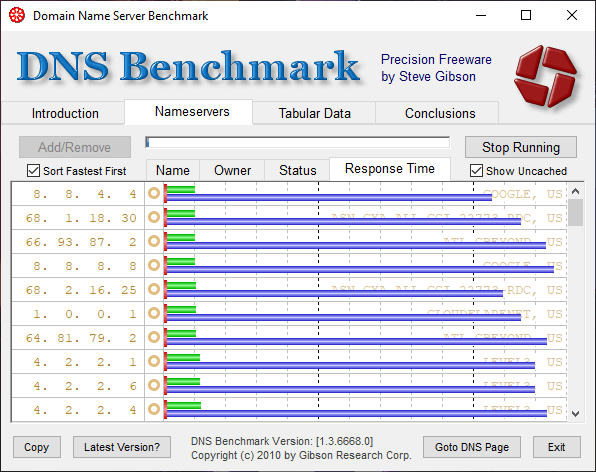The height and width of the screenshot is (472, 596).
Task: Select the Status column tab
Action: [297, 170]
